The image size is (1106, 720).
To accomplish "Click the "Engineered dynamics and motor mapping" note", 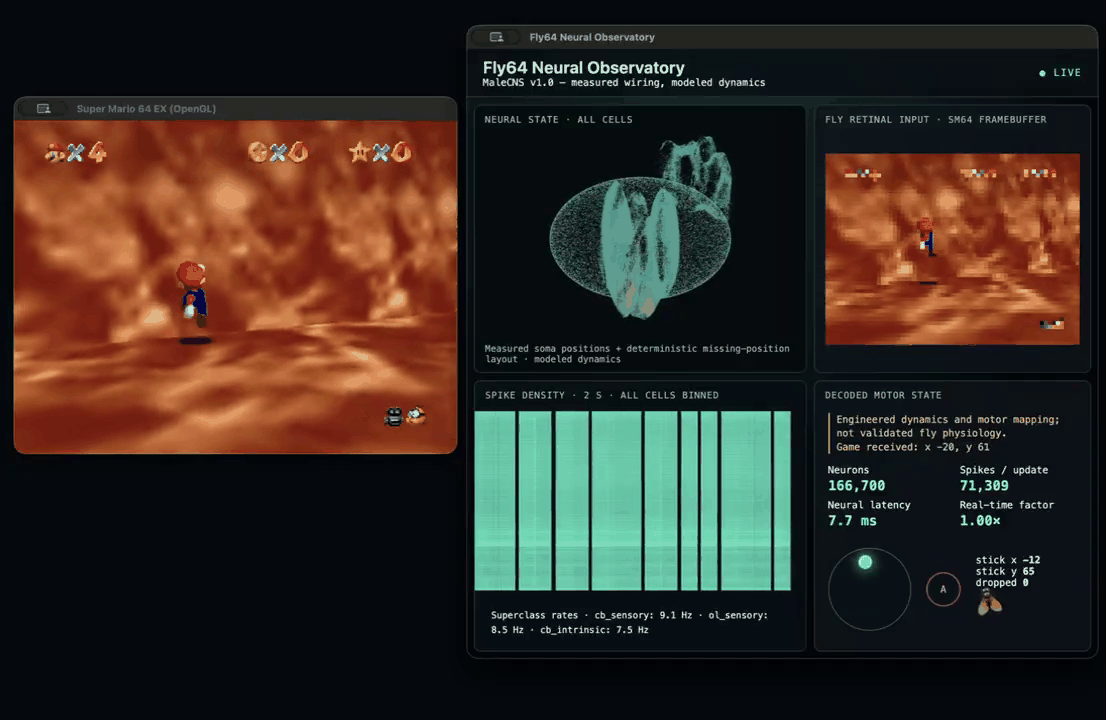I will [x=948, y=427].
